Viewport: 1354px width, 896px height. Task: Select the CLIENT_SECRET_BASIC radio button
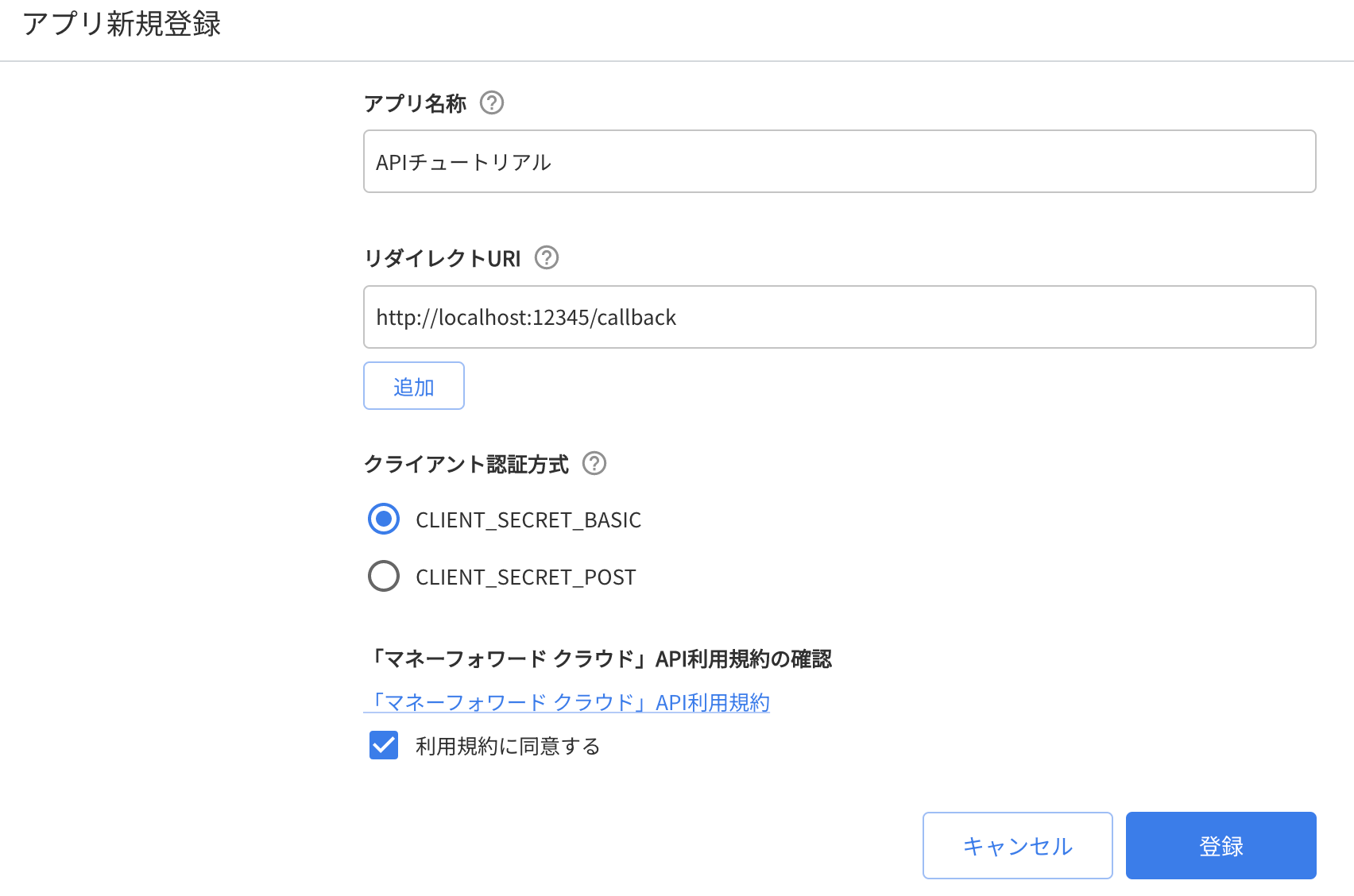tap(384, 519)
